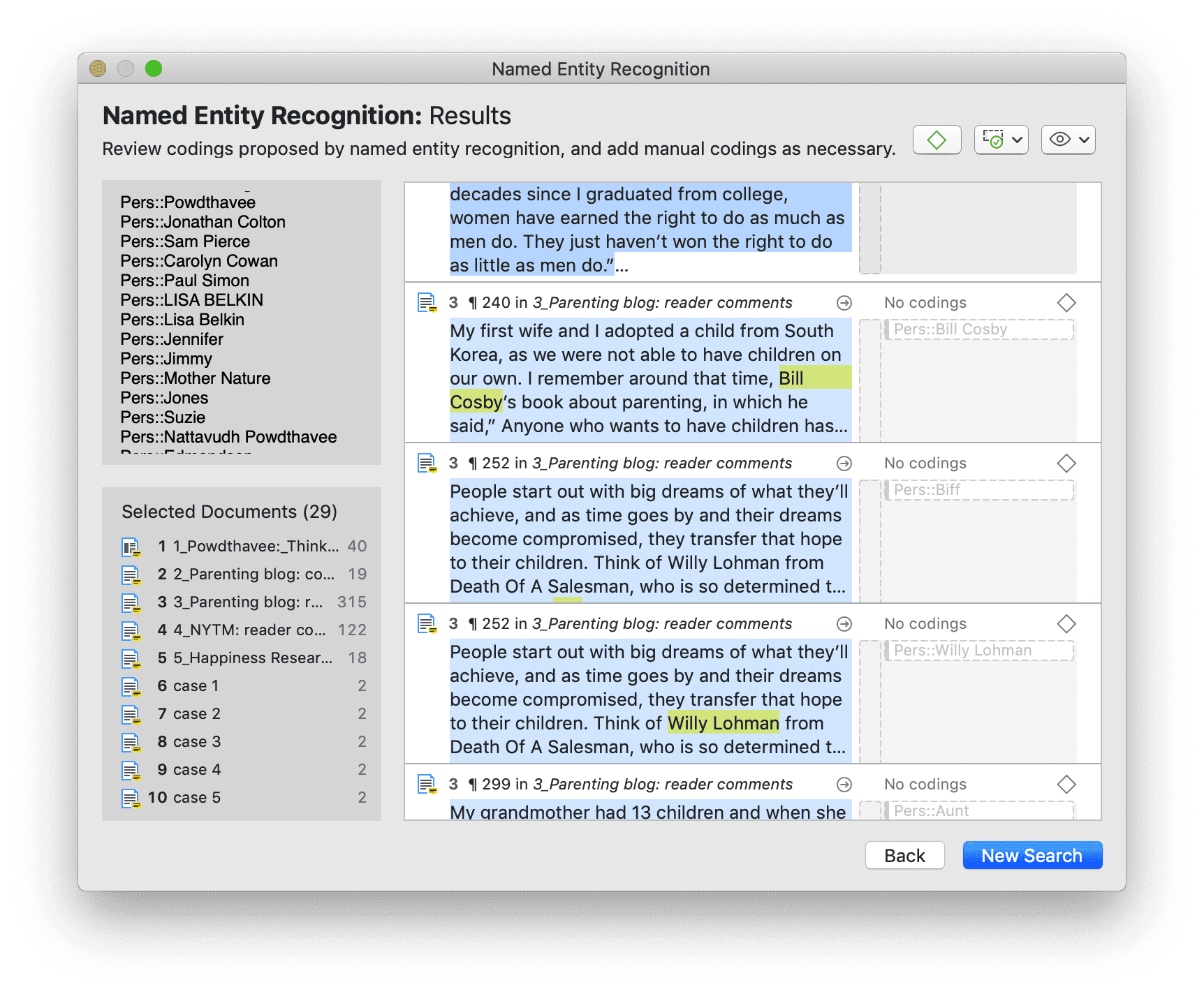Click the document icon beside 4_NYTM

131,631
